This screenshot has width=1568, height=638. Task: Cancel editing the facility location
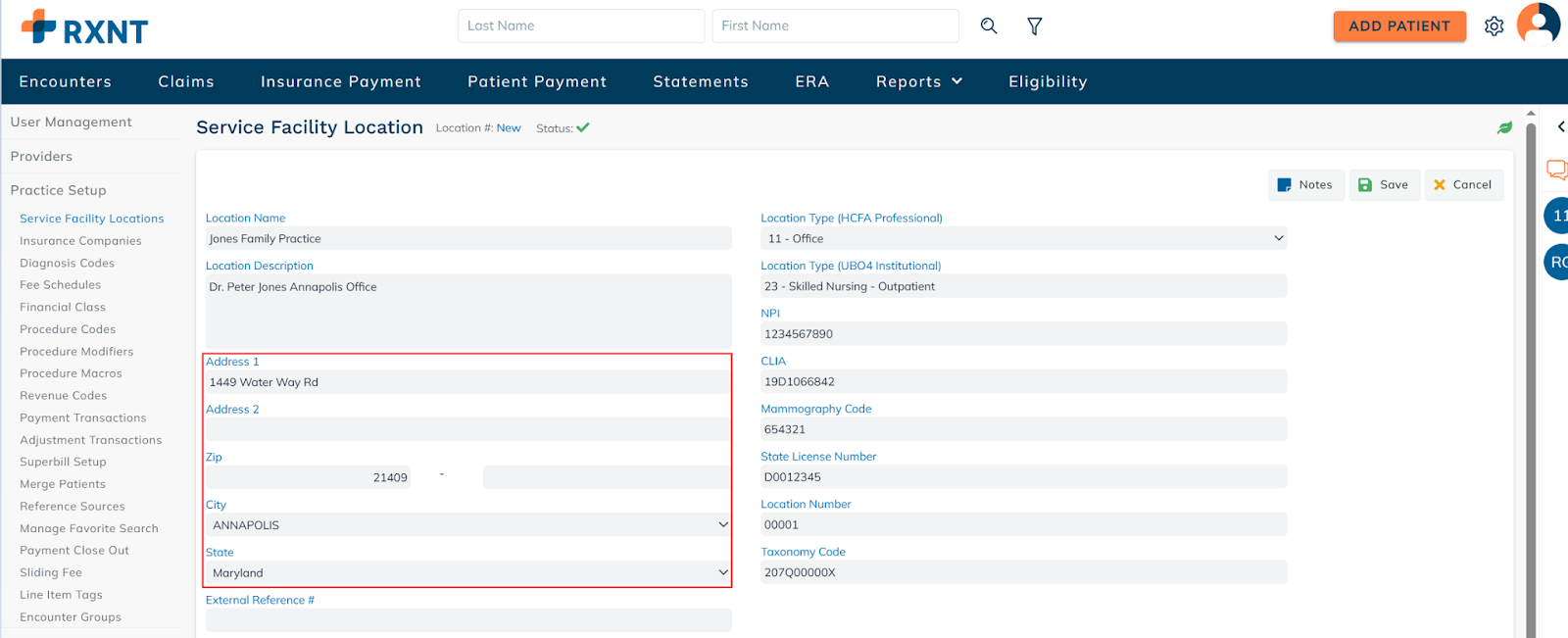[1463, 184]
